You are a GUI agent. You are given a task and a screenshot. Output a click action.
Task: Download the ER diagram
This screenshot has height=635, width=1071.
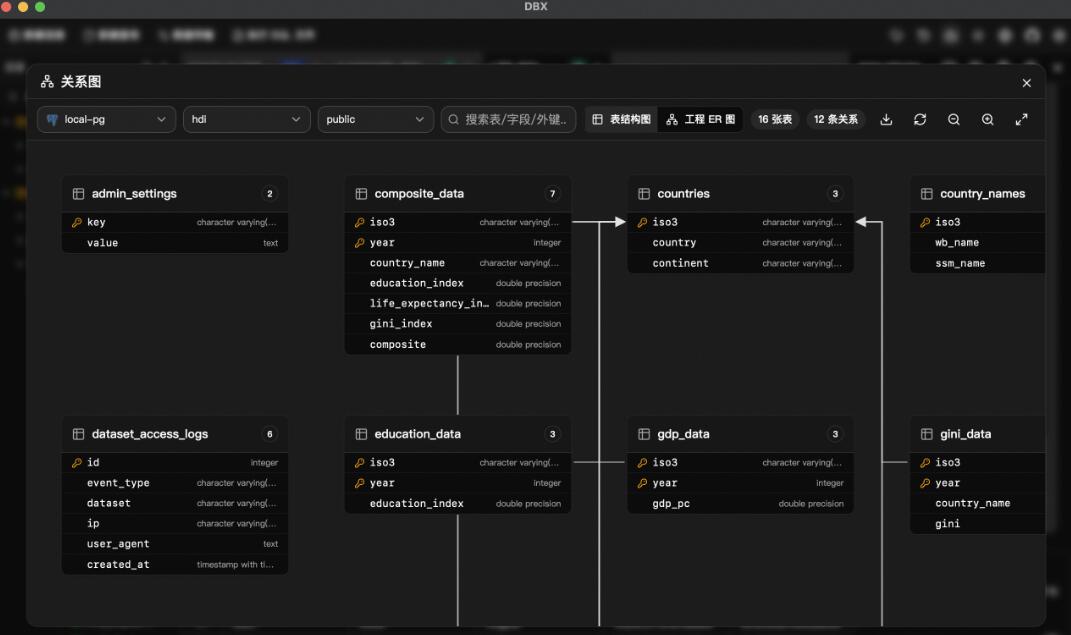(x=887, y=119)
